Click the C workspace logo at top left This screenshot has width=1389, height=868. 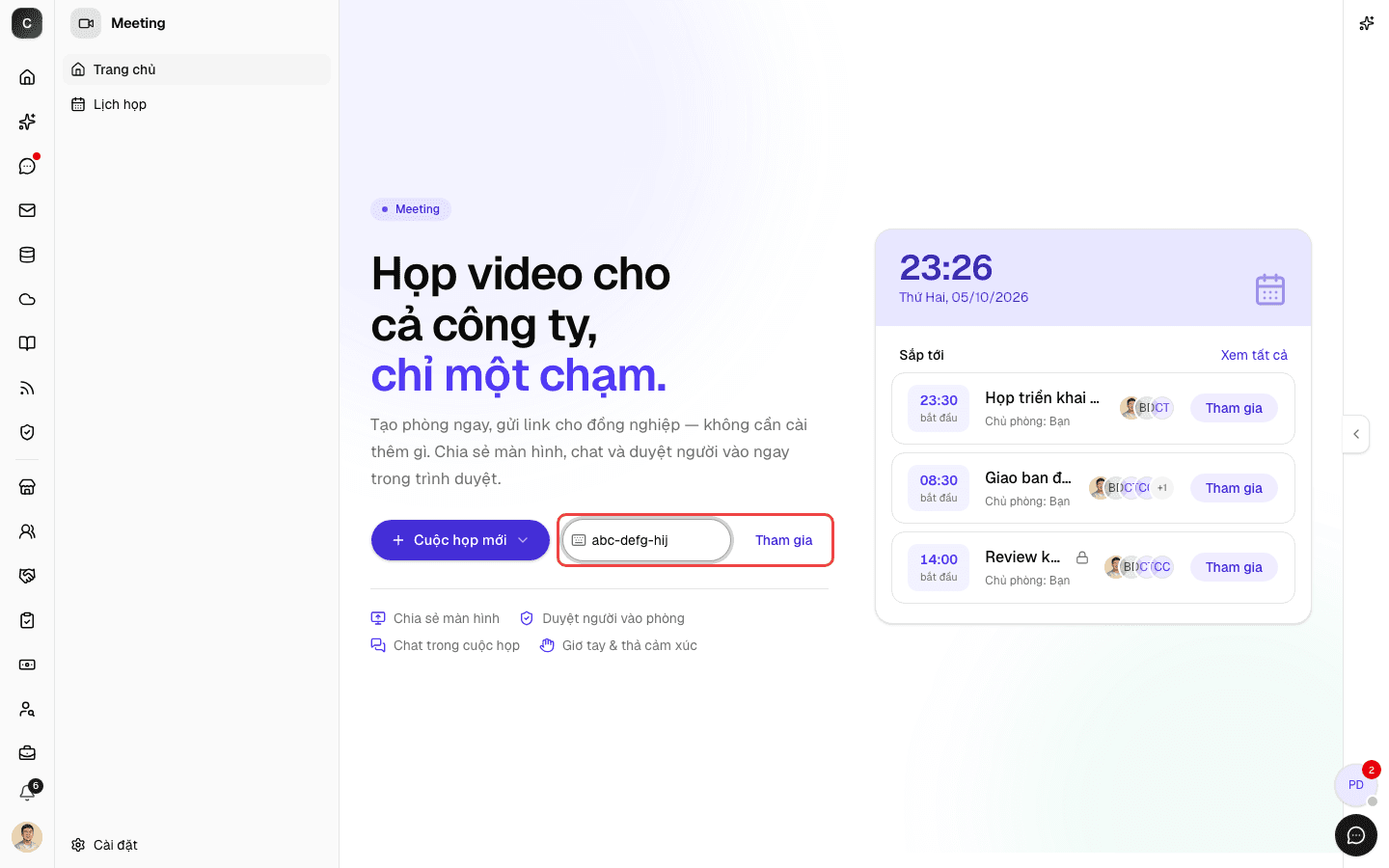tap(27, 23)
